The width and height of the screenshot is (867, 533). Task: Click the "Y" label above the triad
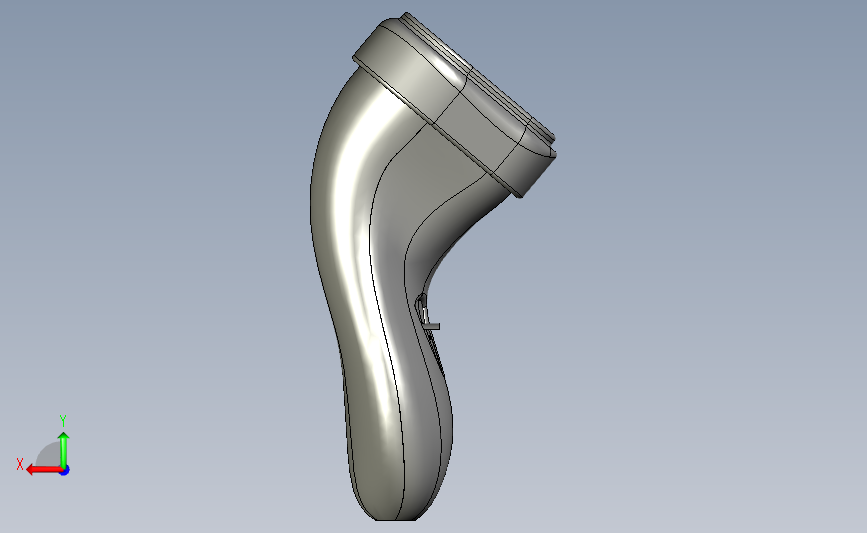coord(62,421)
